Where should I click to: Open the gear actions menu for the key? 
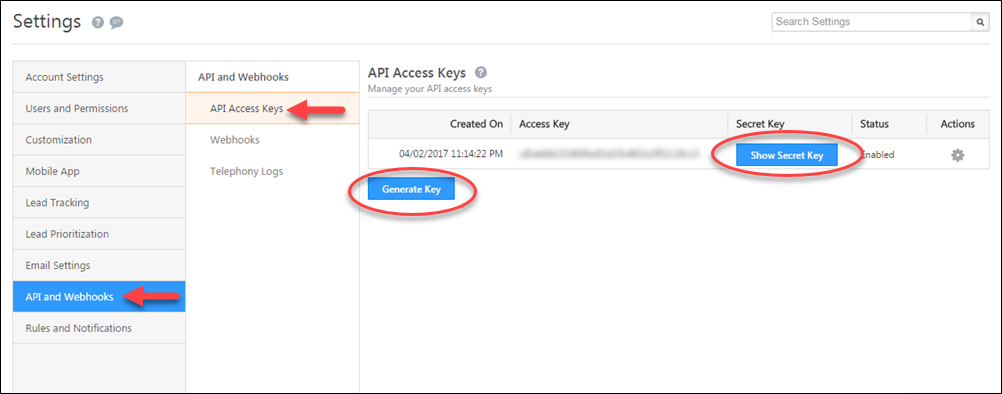(957, 155)
